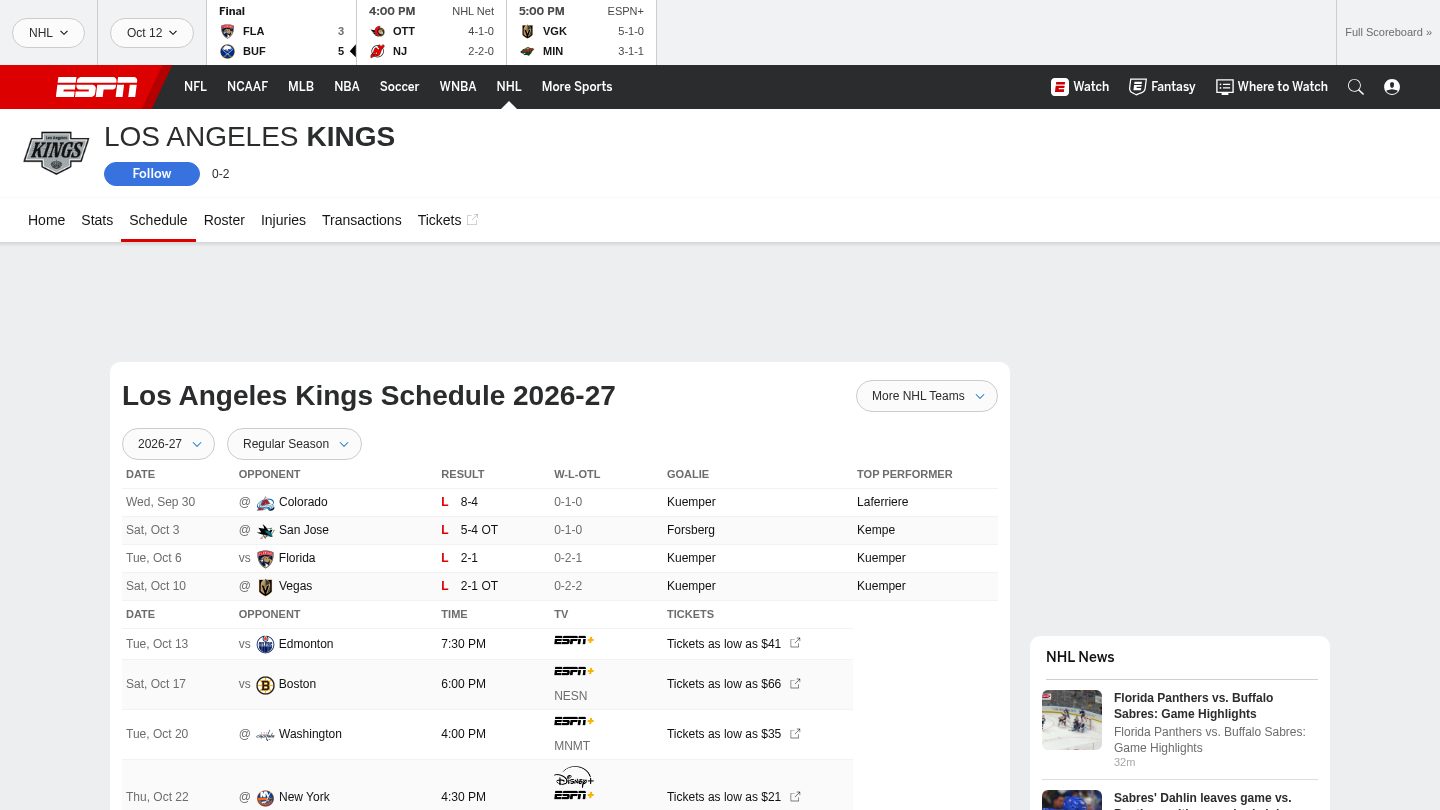1440x810 pixels.
Task: Open the Transactions tab
Action: pos(362,220)
